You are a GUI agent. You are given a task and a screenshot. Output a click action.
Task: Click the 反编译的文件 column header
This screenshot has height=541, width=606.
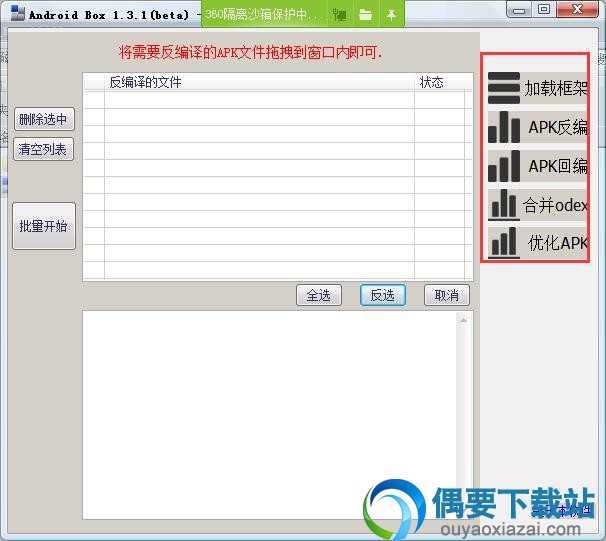click(x=259, y=82)
